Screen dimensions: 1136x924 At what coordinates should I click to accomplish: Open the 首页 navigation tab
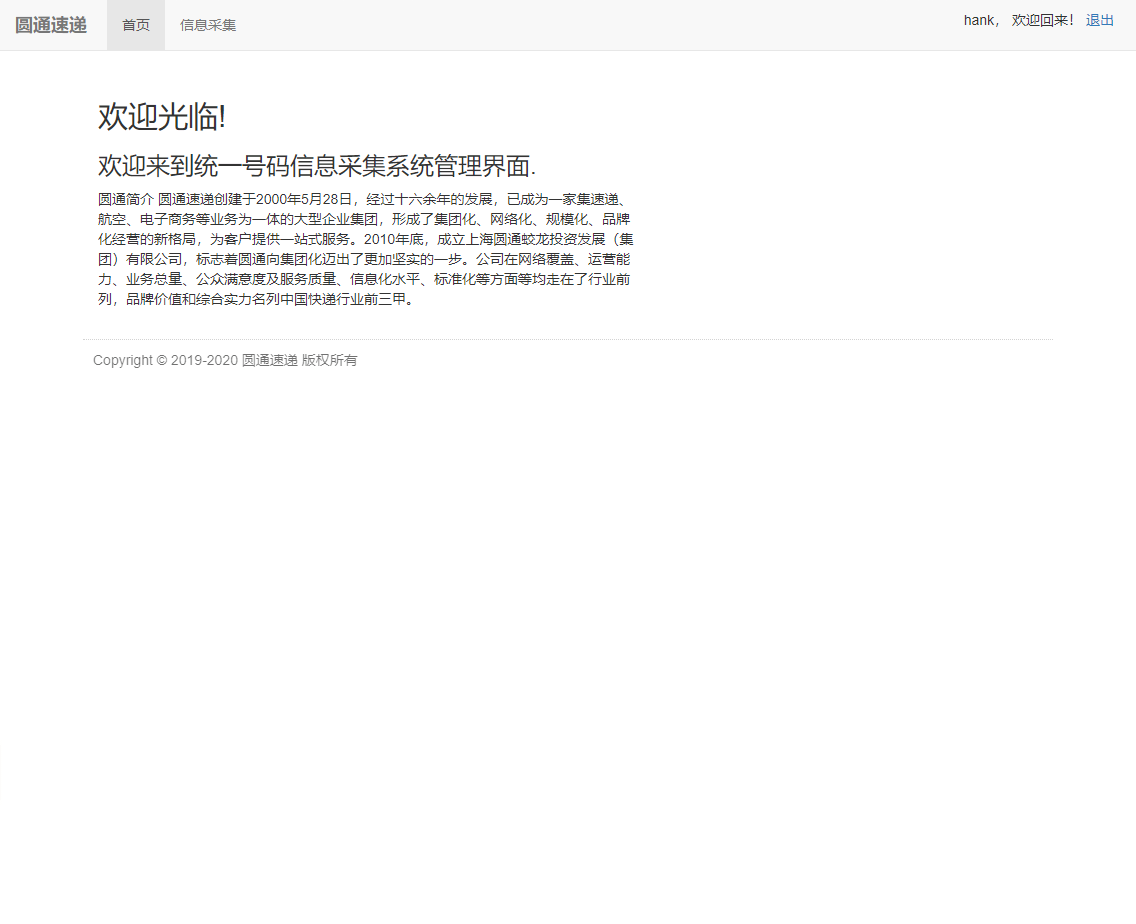(136, 25)
